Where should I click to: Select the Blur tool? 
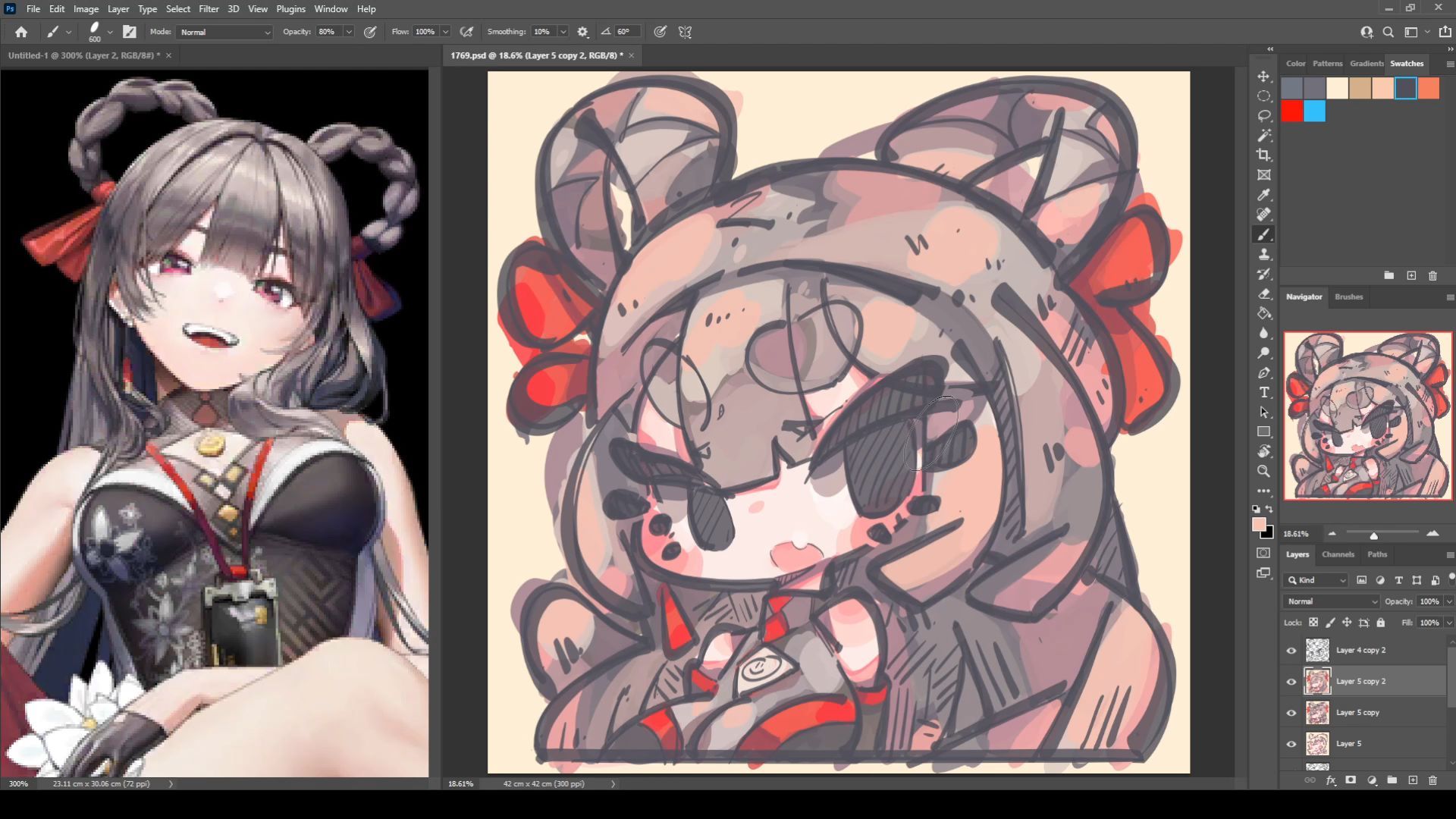point(1264,334)
